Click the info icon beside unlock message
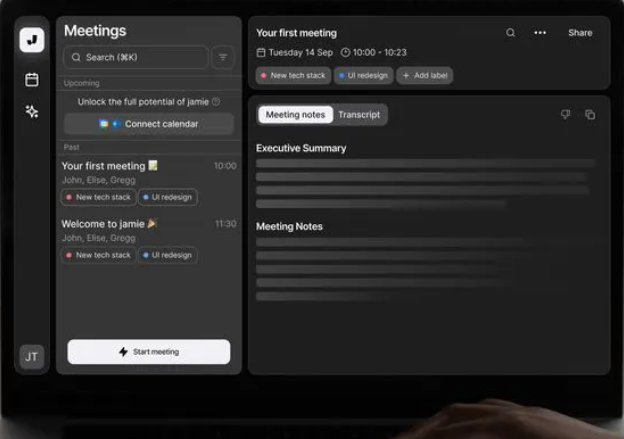Viewport: 624px width, 439px height. click(x=216, y=102)
